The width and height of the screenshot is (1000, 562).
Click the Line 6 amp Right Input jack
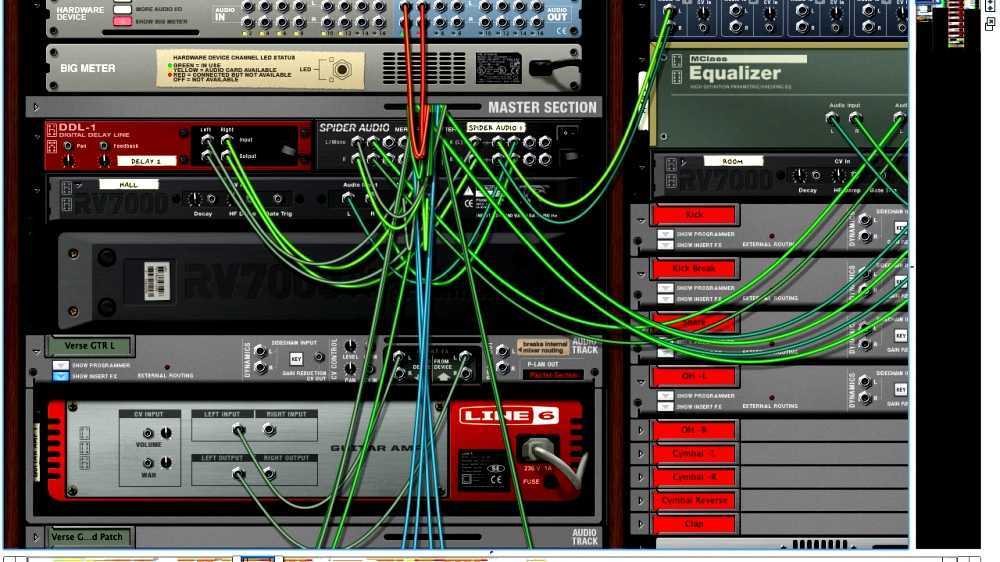269,430
